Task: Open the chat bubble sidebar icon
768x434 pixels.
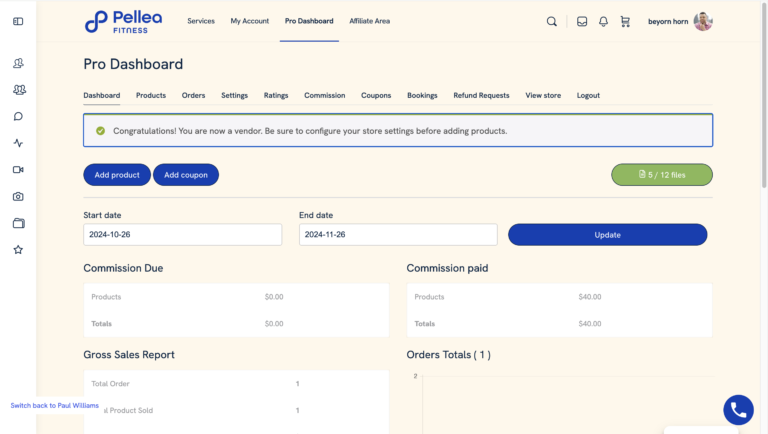Action: (18, 116)
